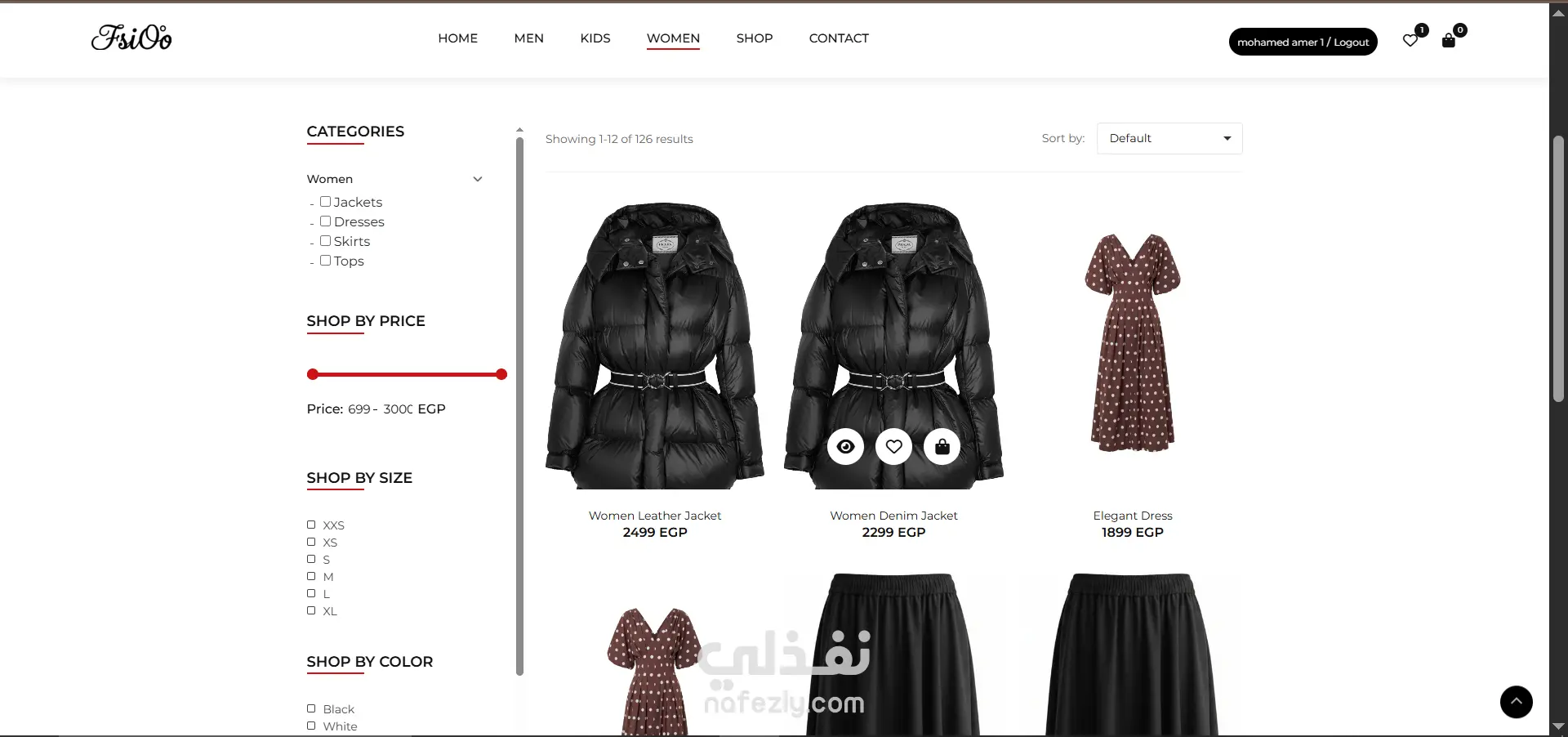Open the wishlist heart icon in header

(1410, 40)
